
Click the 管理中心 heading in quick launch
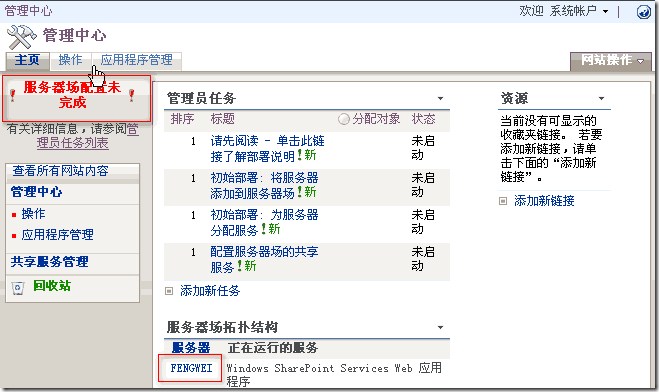pyautogui.click(x=37, y=192)
